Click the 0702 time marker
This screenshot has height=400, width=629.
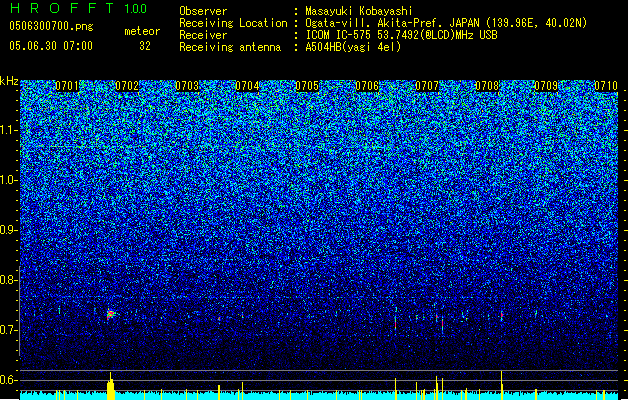[x=127, y=86]
